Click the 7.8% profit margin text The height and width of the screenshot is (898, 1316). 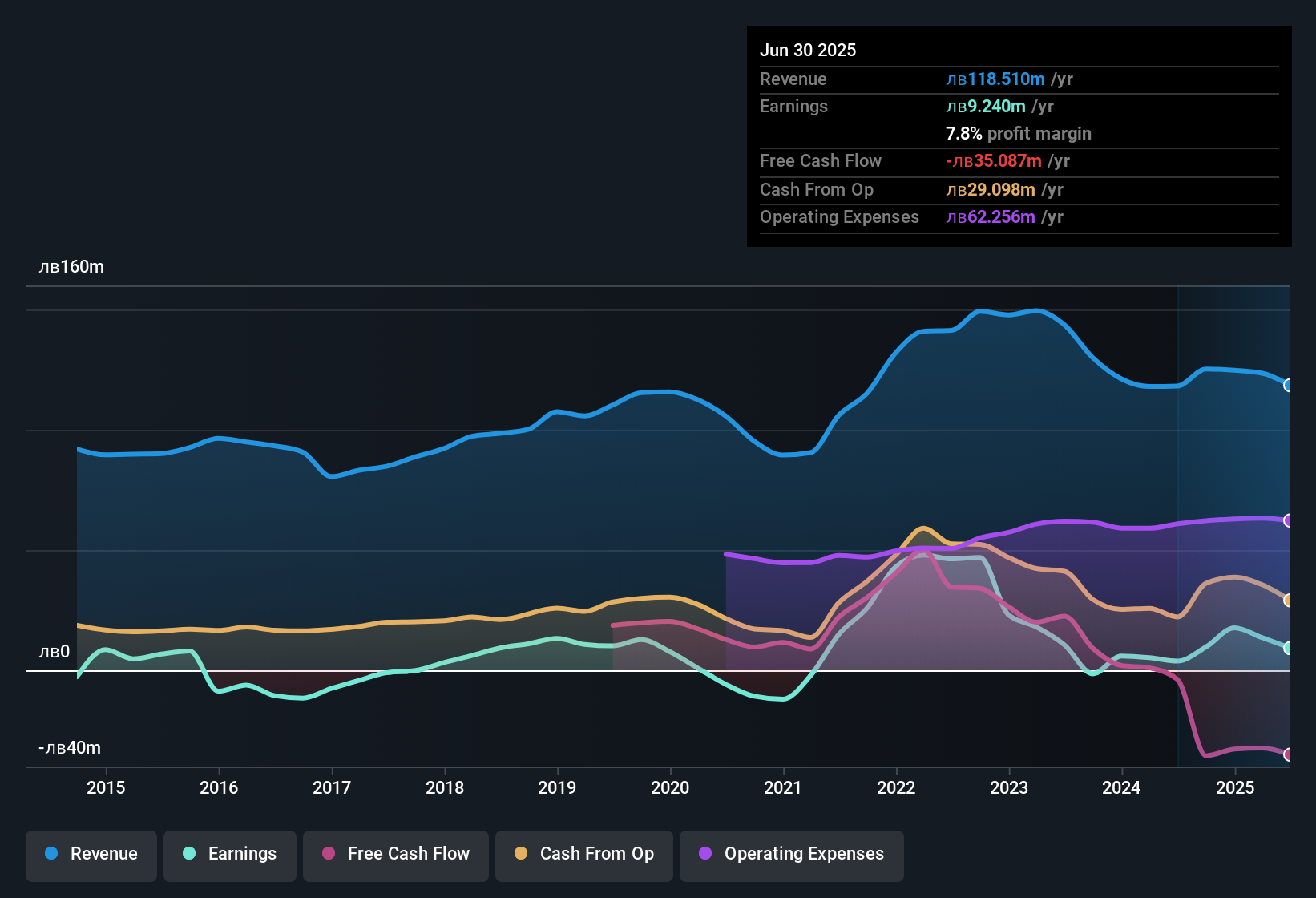[1019, 134]
